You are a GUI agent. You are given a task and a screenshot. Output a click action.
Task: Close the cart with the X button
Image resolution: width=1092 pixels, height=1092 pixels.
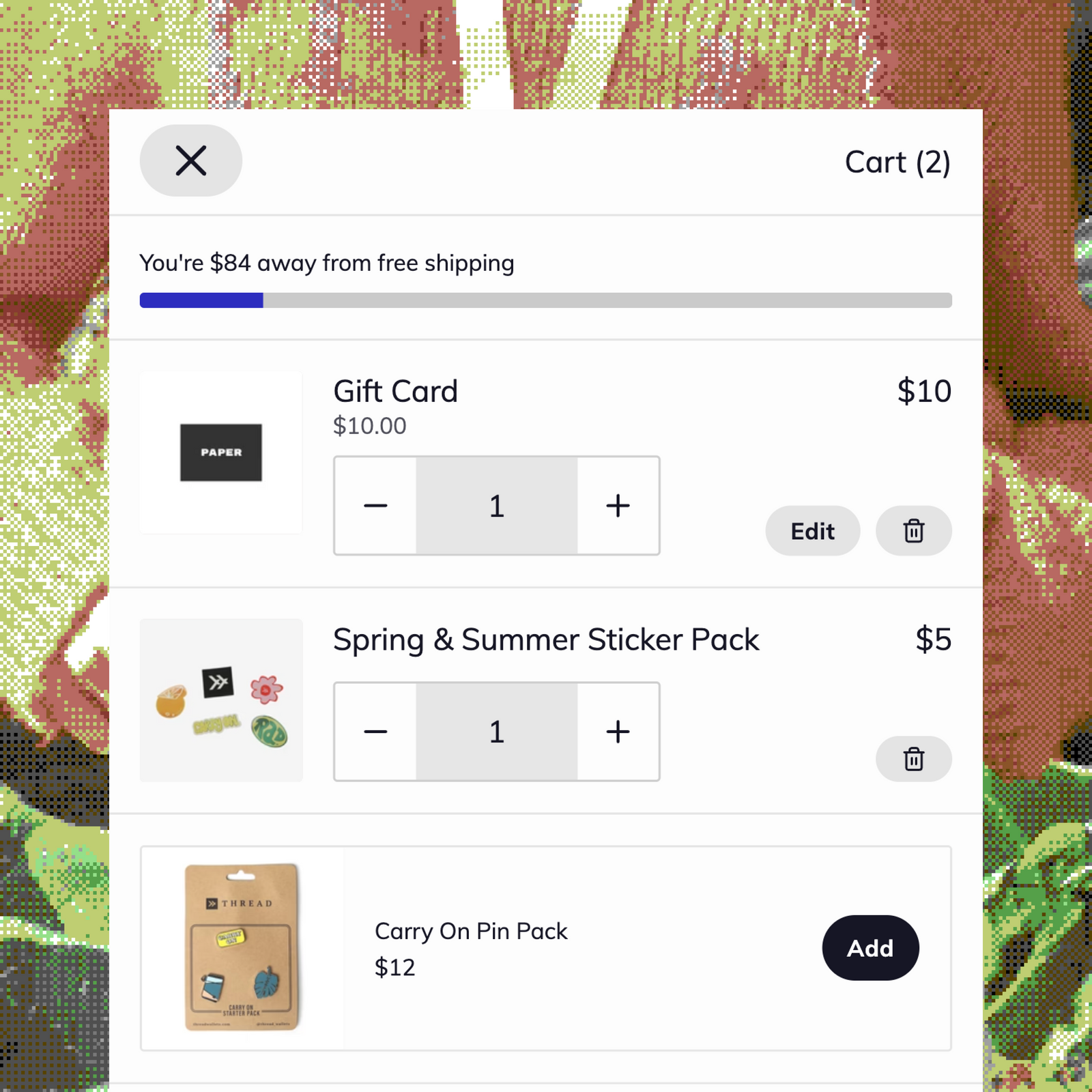190,160
